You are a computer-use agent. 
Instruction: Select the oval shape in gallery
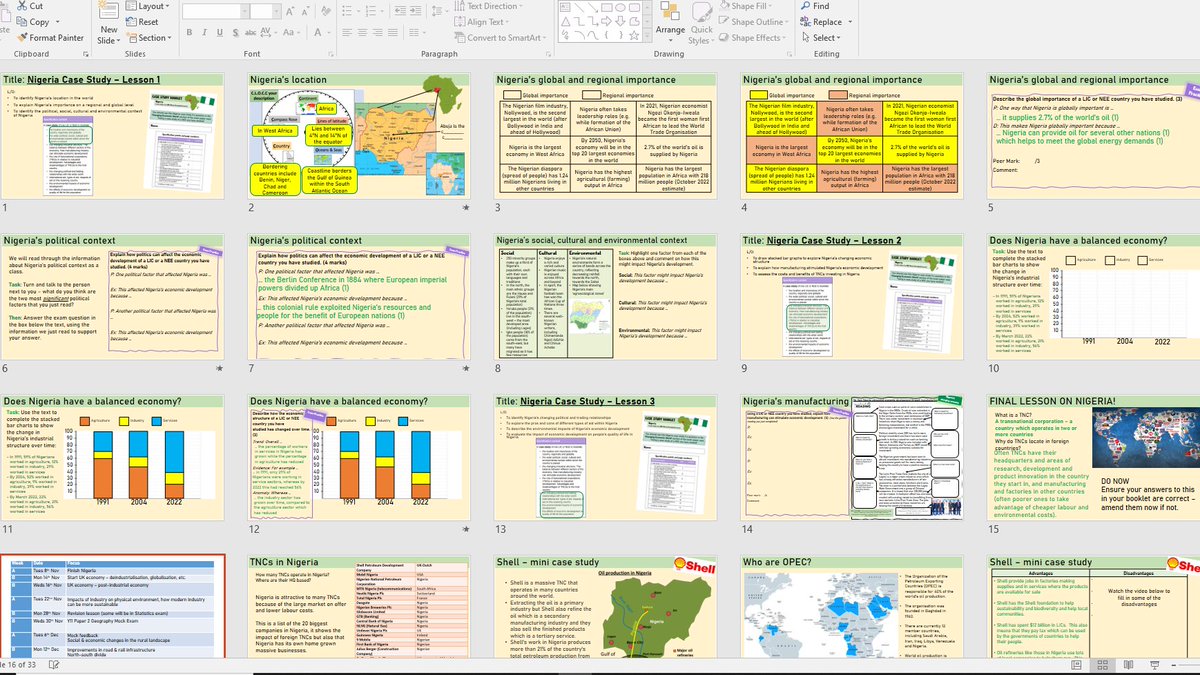click(620, 7)
